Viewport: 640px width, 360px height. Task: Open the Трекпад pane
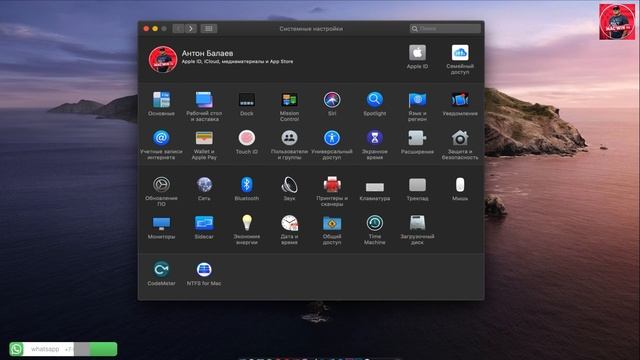(x=417, y=185)
